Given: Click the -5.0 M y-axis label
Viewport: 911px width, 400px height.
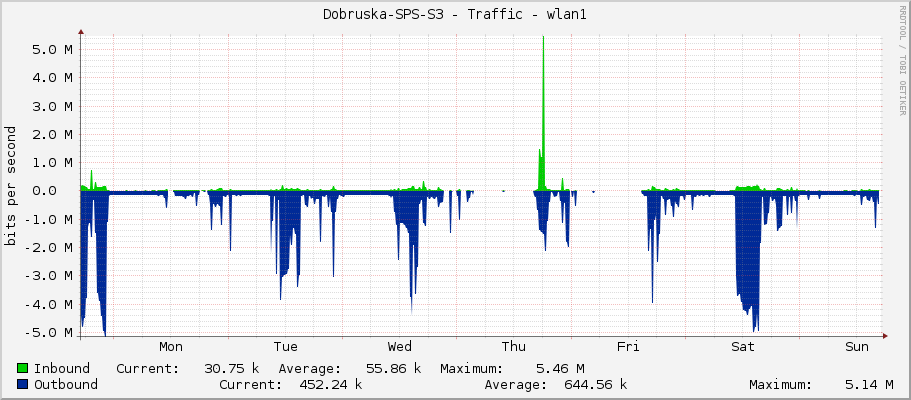Looking at the screenshot, I should pyautogui.click(x=51, y=333).
